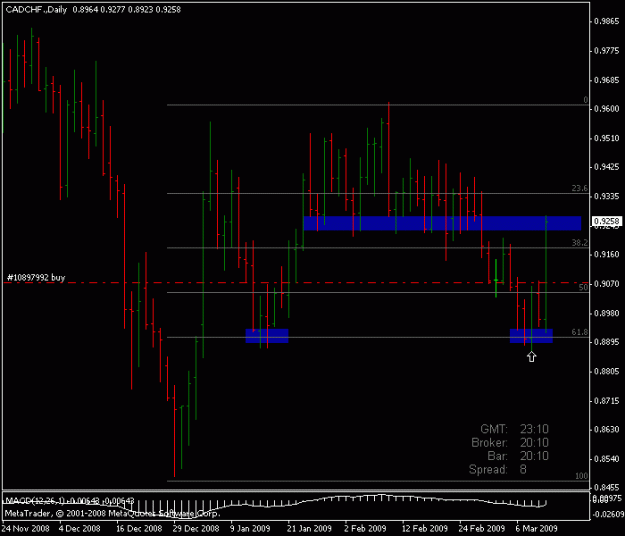Click the 0.9335 price axis label
Viewport: 625px width, 536px height.
(x=607, y=196)
